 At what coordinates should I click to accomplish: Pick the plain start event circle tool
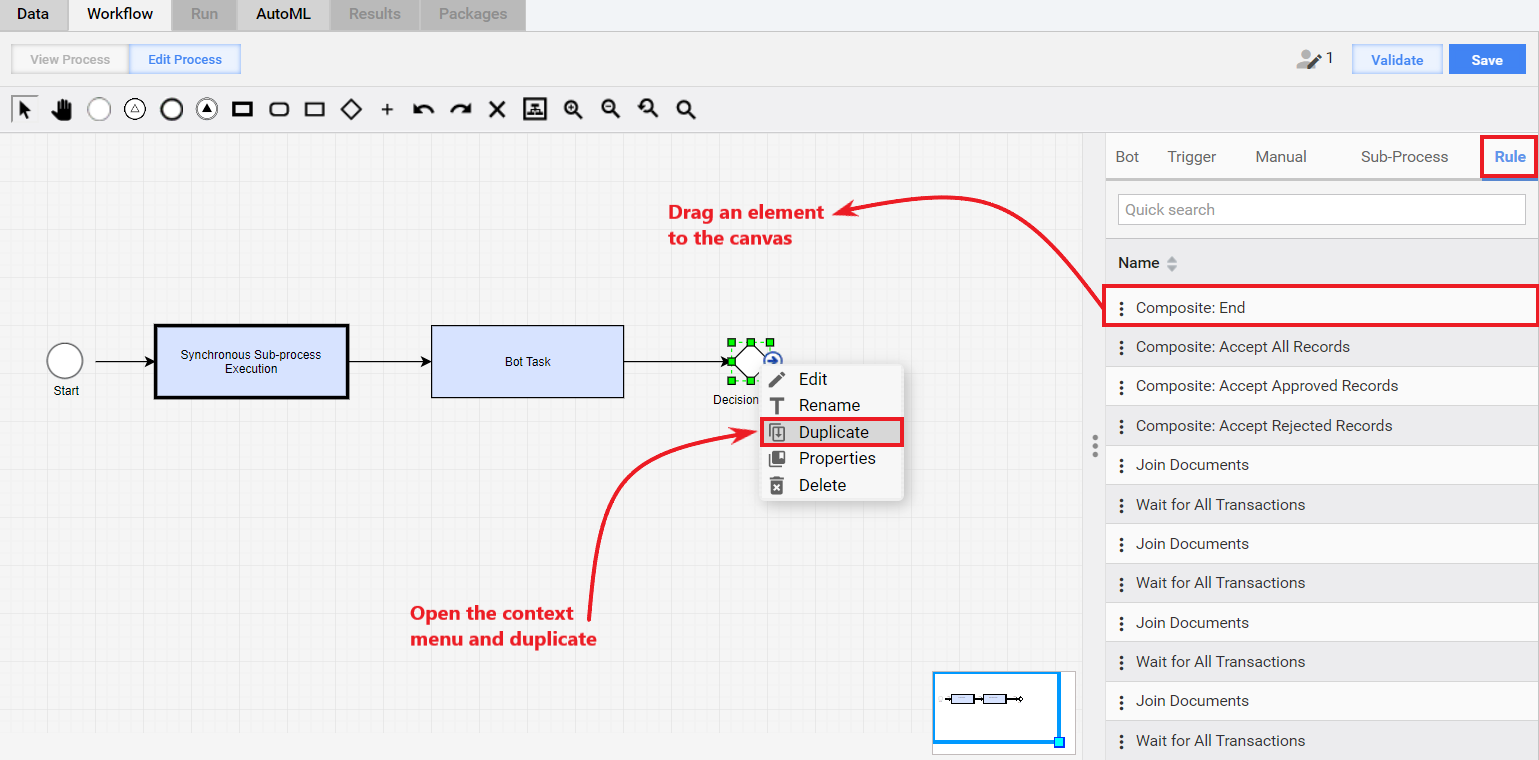point(99,109)
